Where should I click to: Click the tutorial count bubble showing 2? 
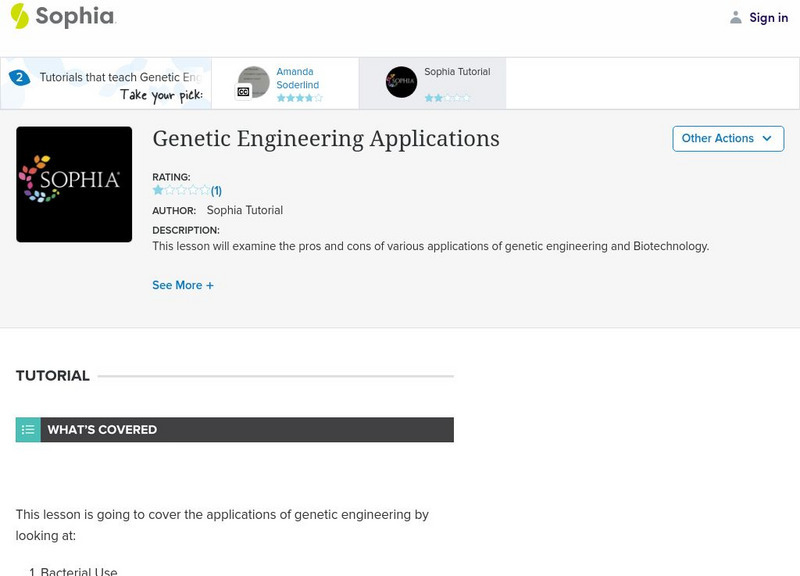(x=18, y=77)
